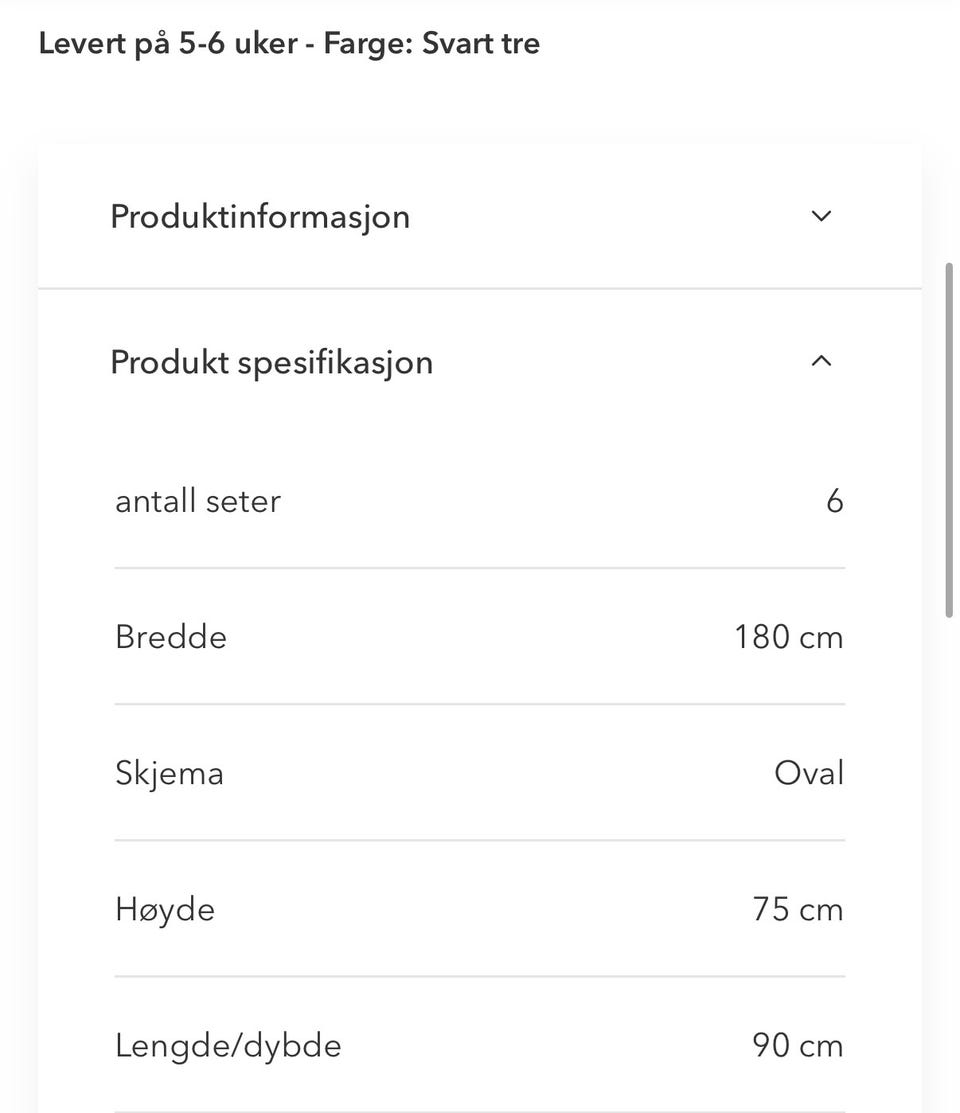The height and width of the screenshot is (1113, 960).
Task: Select the Høyde label
Action: (x=165, y=909)
